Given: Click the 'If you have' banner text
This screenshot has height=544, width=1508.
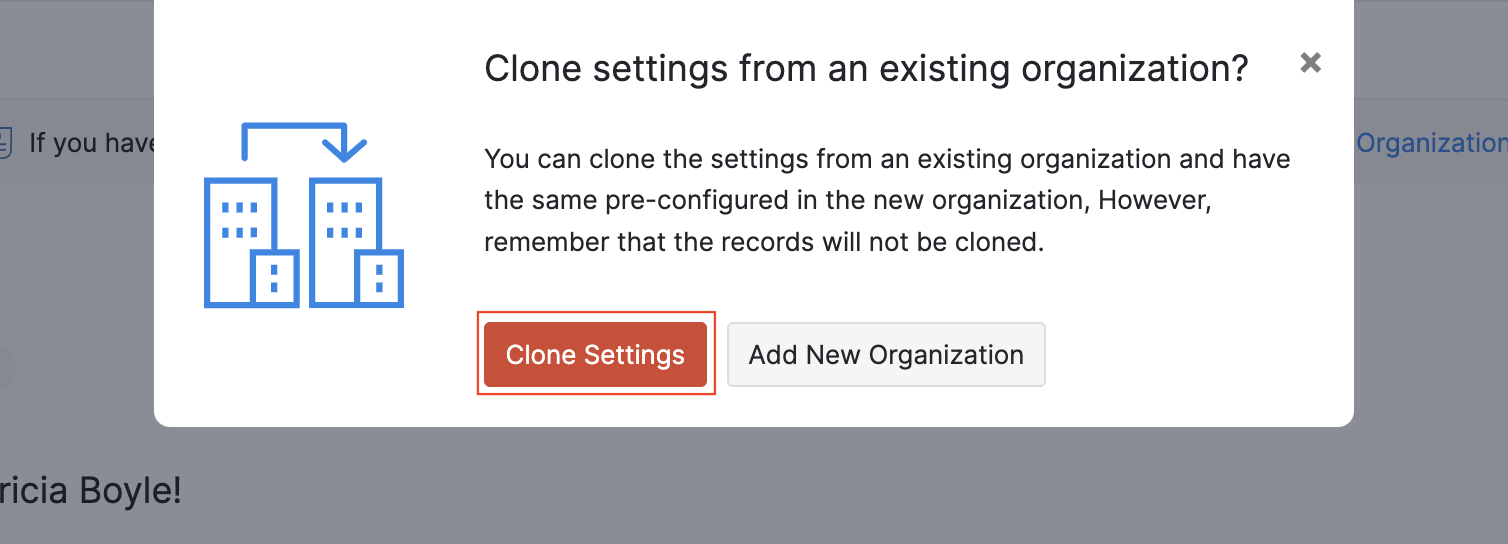Looking at the screenshot, I should [92, 143].
